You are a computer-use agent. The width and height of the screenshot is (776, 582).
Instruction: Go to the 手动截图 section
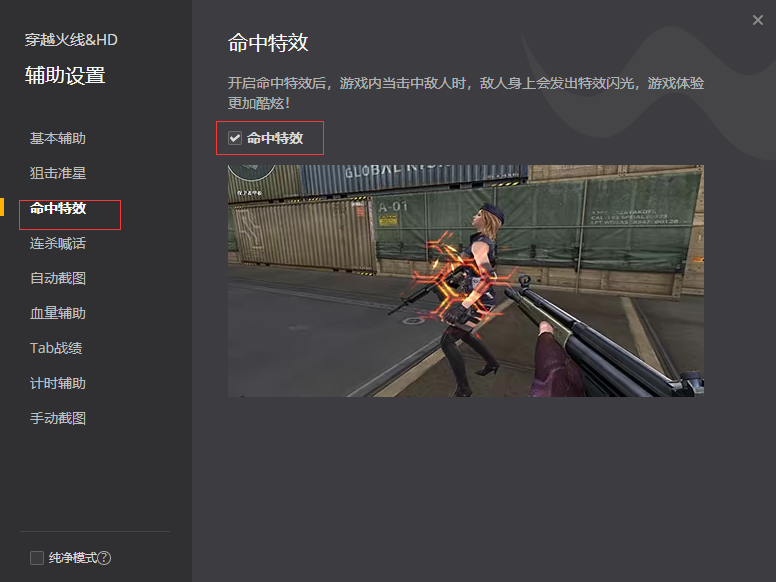tap(58, 418)
